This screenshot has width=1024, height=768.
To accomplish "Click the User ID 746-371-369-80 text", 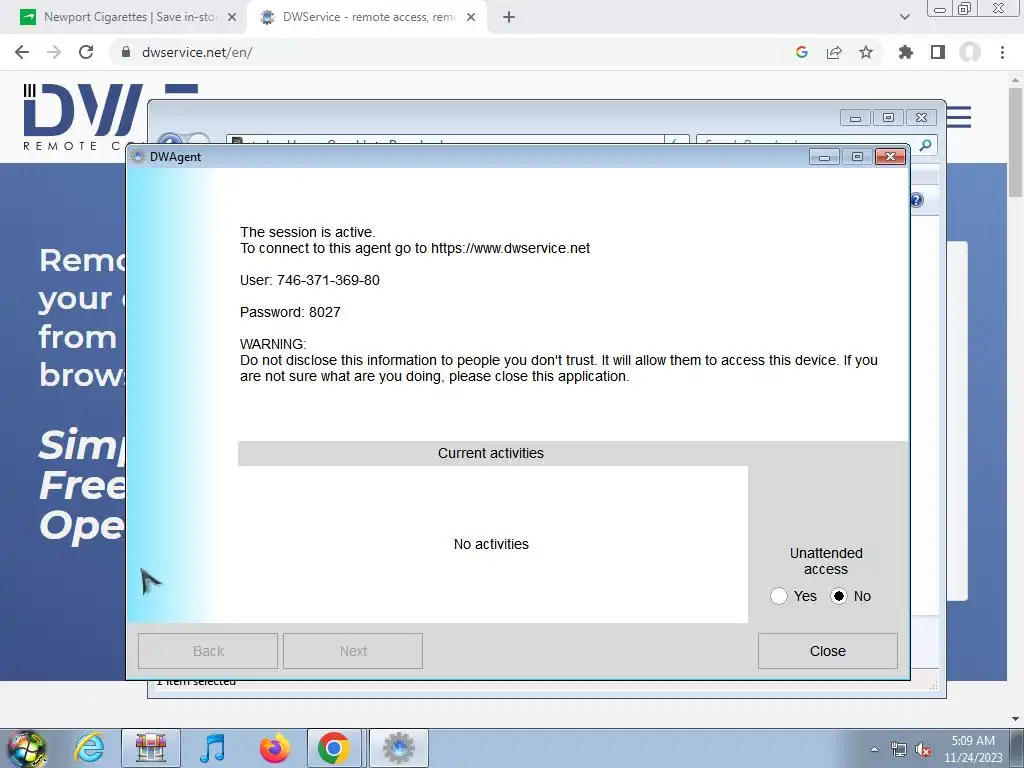I will [x=310, y=280].
